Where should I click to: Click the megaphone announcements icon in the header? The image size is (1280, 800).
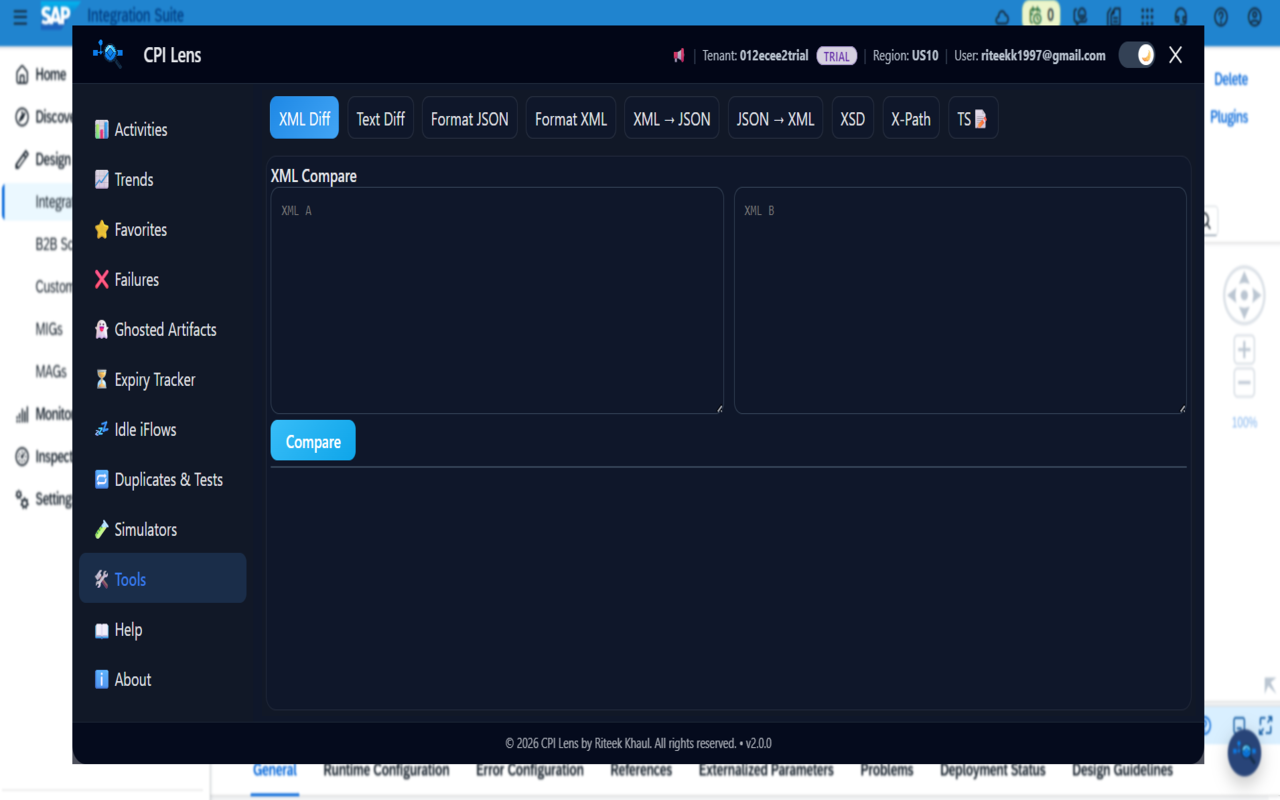pyautogui.click(x=680, y=55)
